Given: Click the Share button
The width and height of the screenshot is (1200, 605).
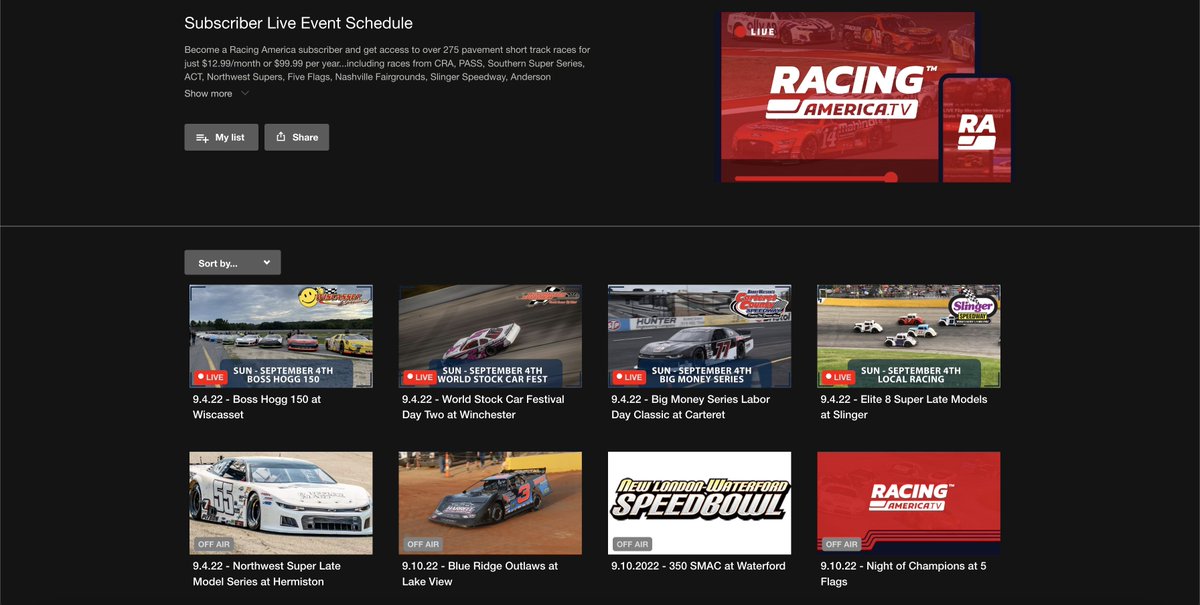Looking at the screenshot, I should [296, 137].
